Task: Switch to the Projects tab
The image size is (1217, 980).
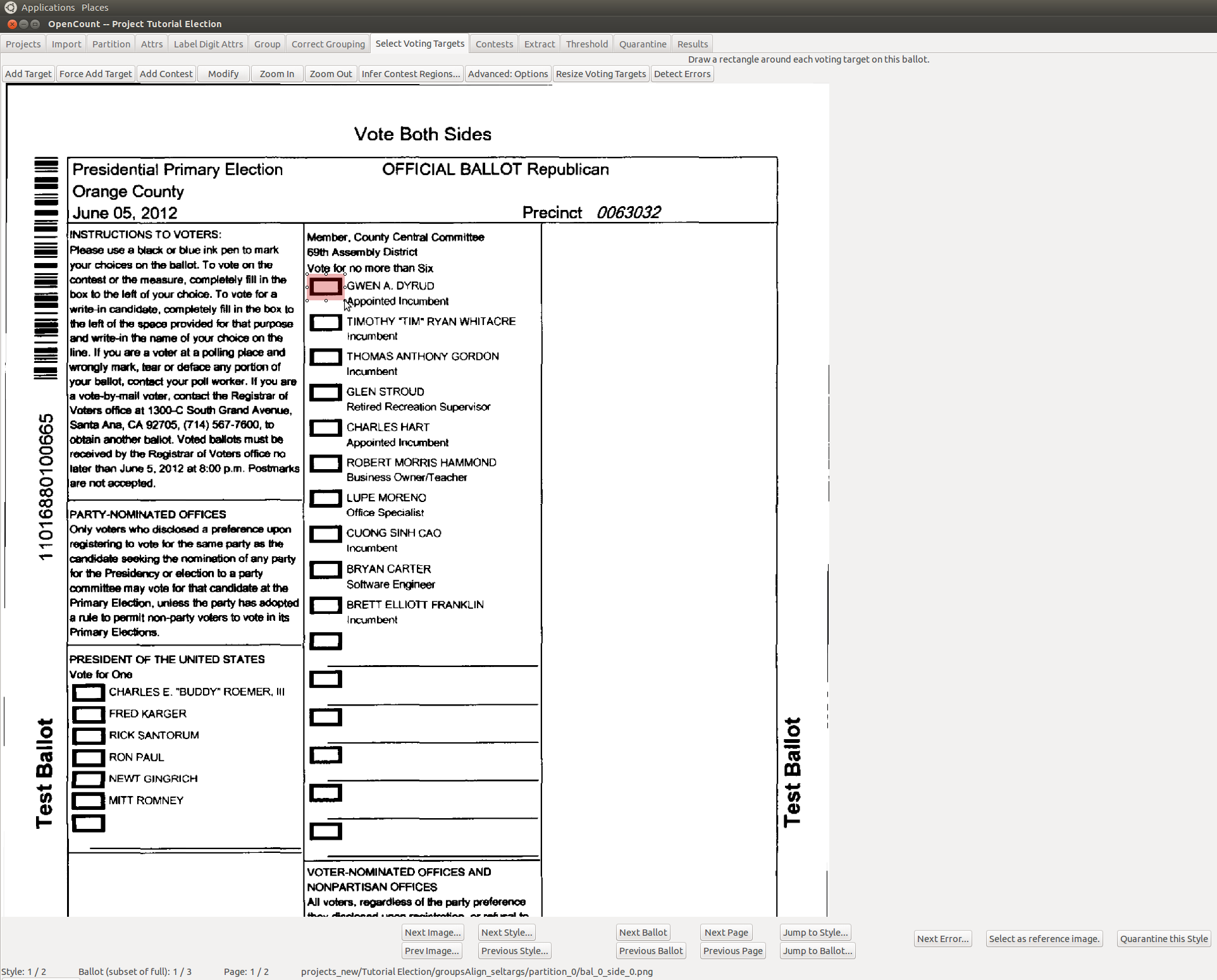Action: click(23, 44)
